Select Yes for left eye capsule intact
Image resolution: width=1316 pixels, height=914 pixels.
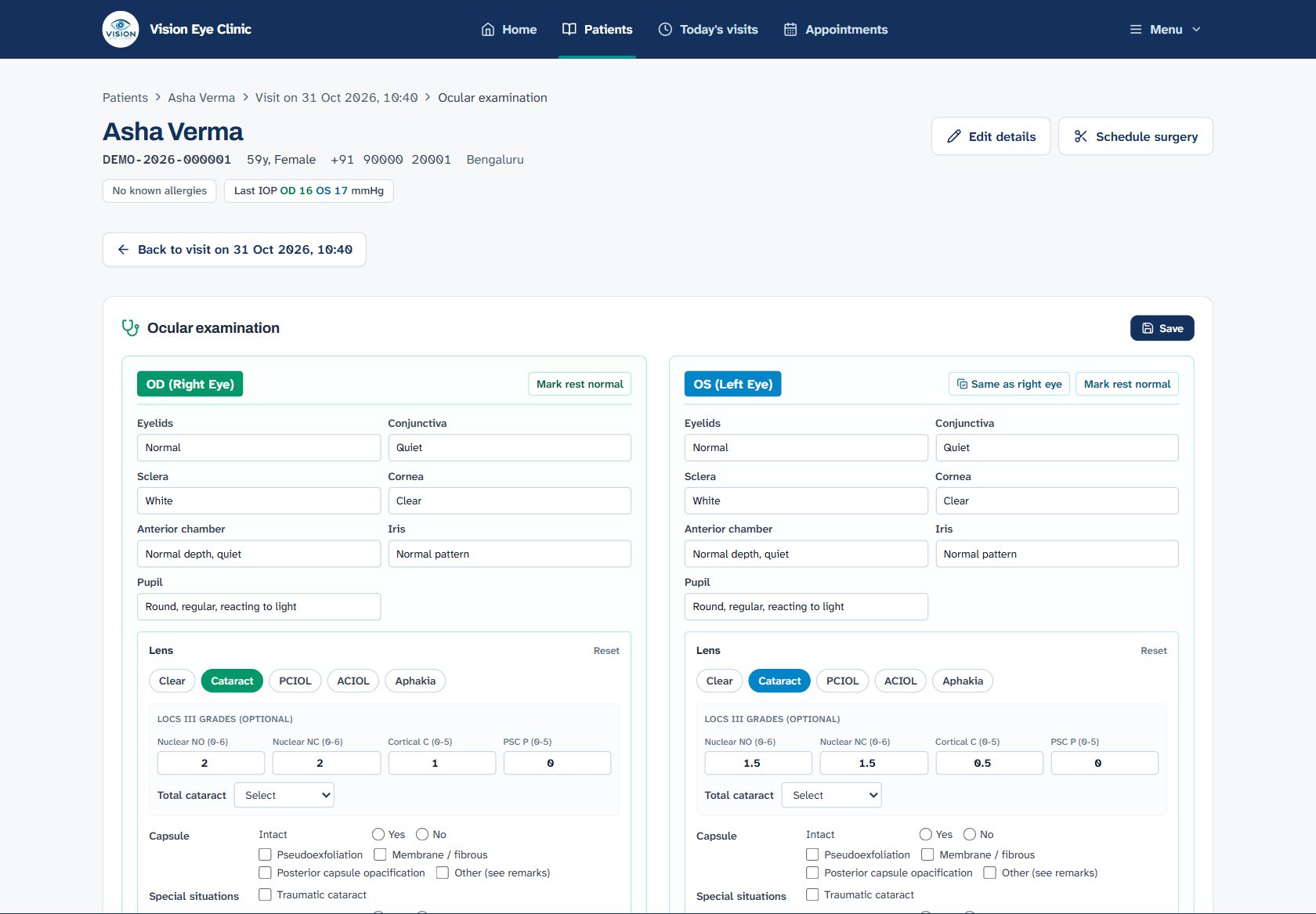click(x=926, y=834)
